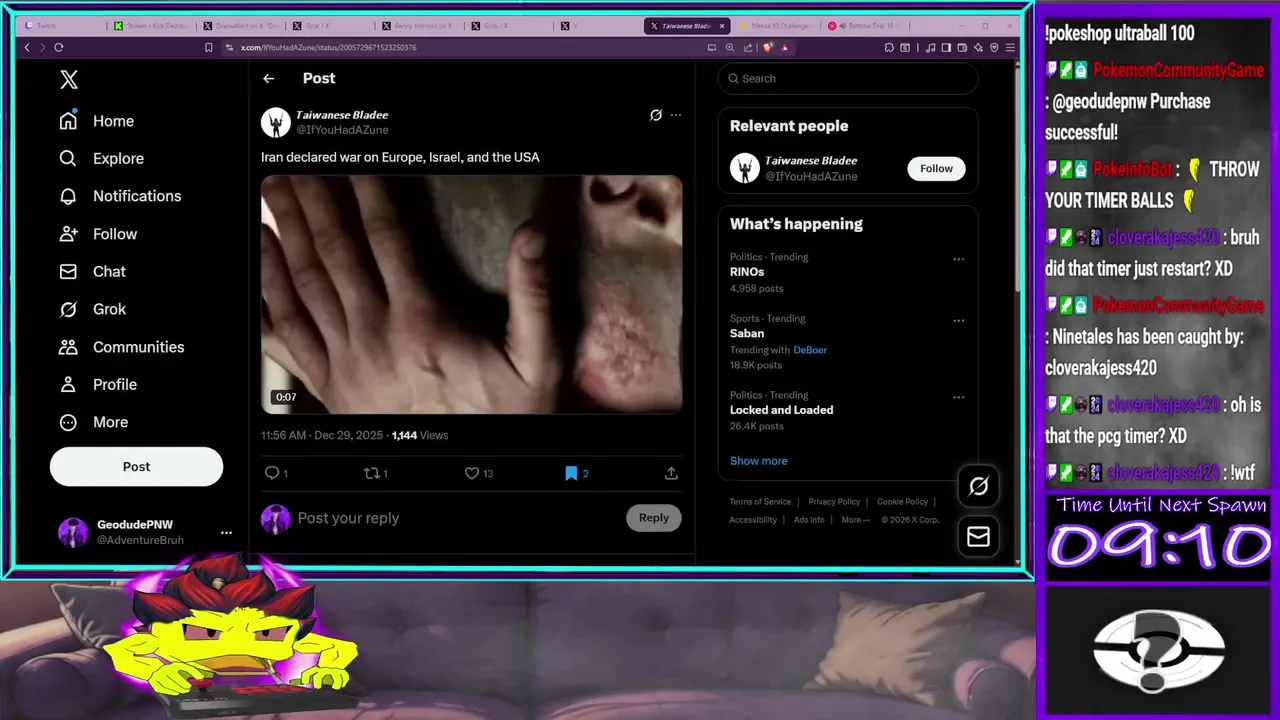Open Chat in the sidebar
Viewport: 1280px width, 720px height.
92,271
